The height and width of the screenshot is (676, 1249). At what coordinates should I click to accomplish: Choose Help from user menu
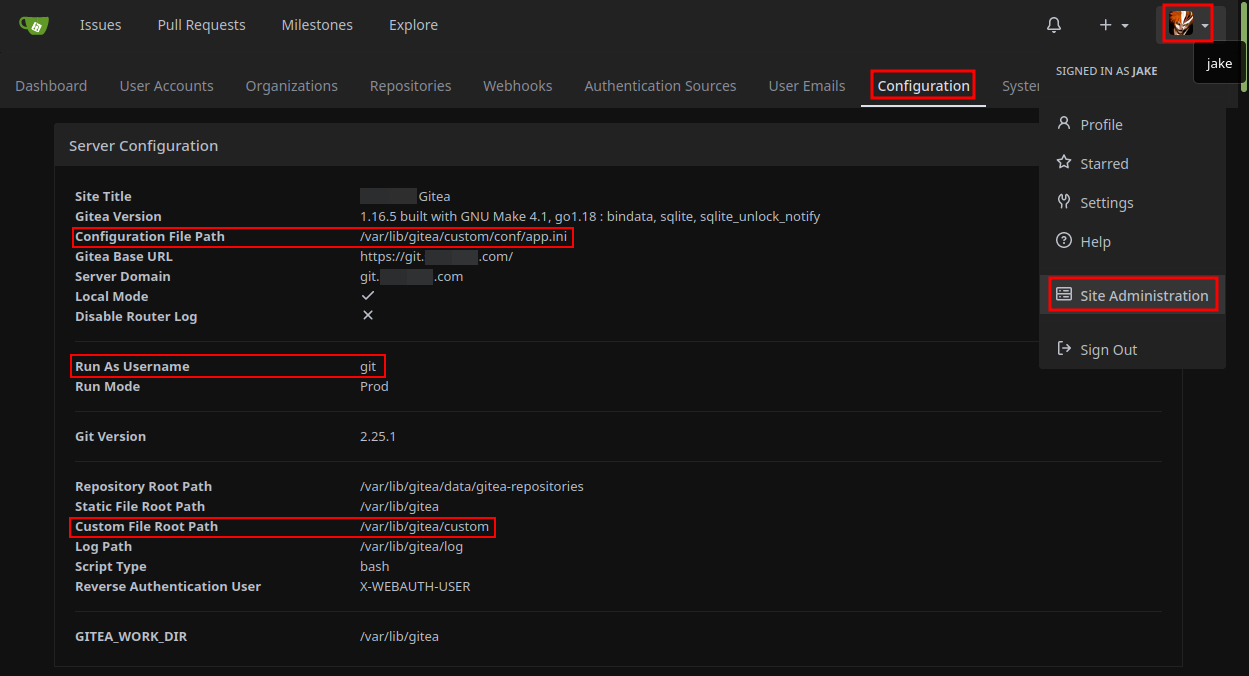click(1132, 241)
